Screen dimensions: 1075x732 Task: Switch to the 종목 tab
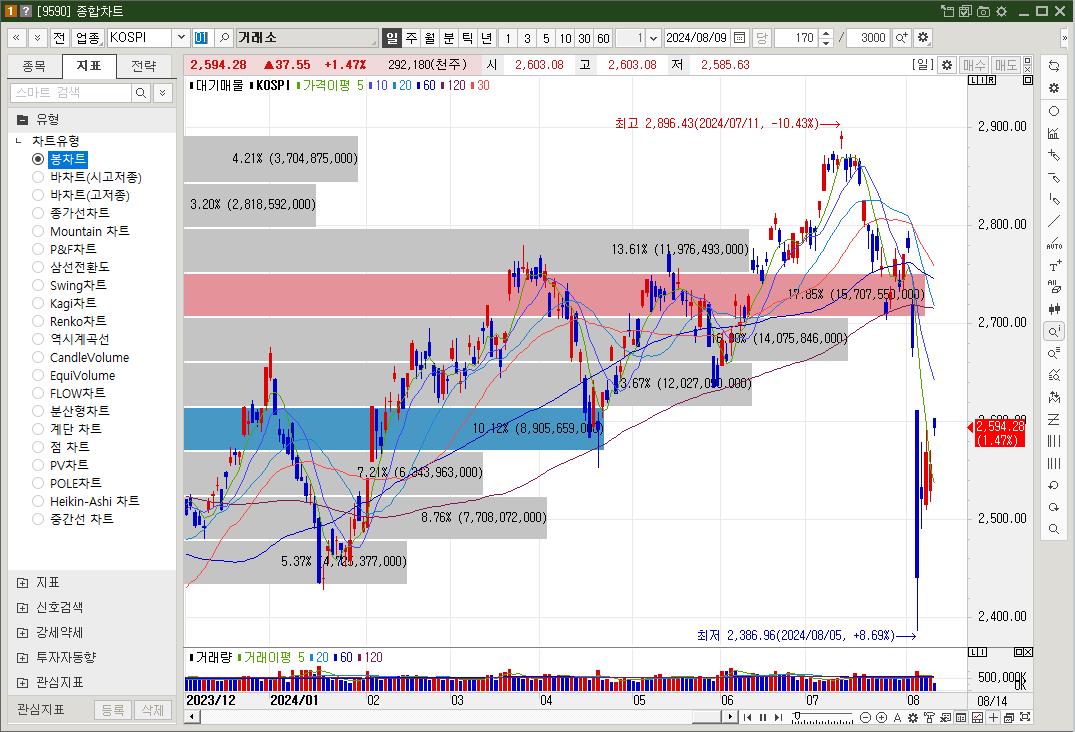[34, 66]
